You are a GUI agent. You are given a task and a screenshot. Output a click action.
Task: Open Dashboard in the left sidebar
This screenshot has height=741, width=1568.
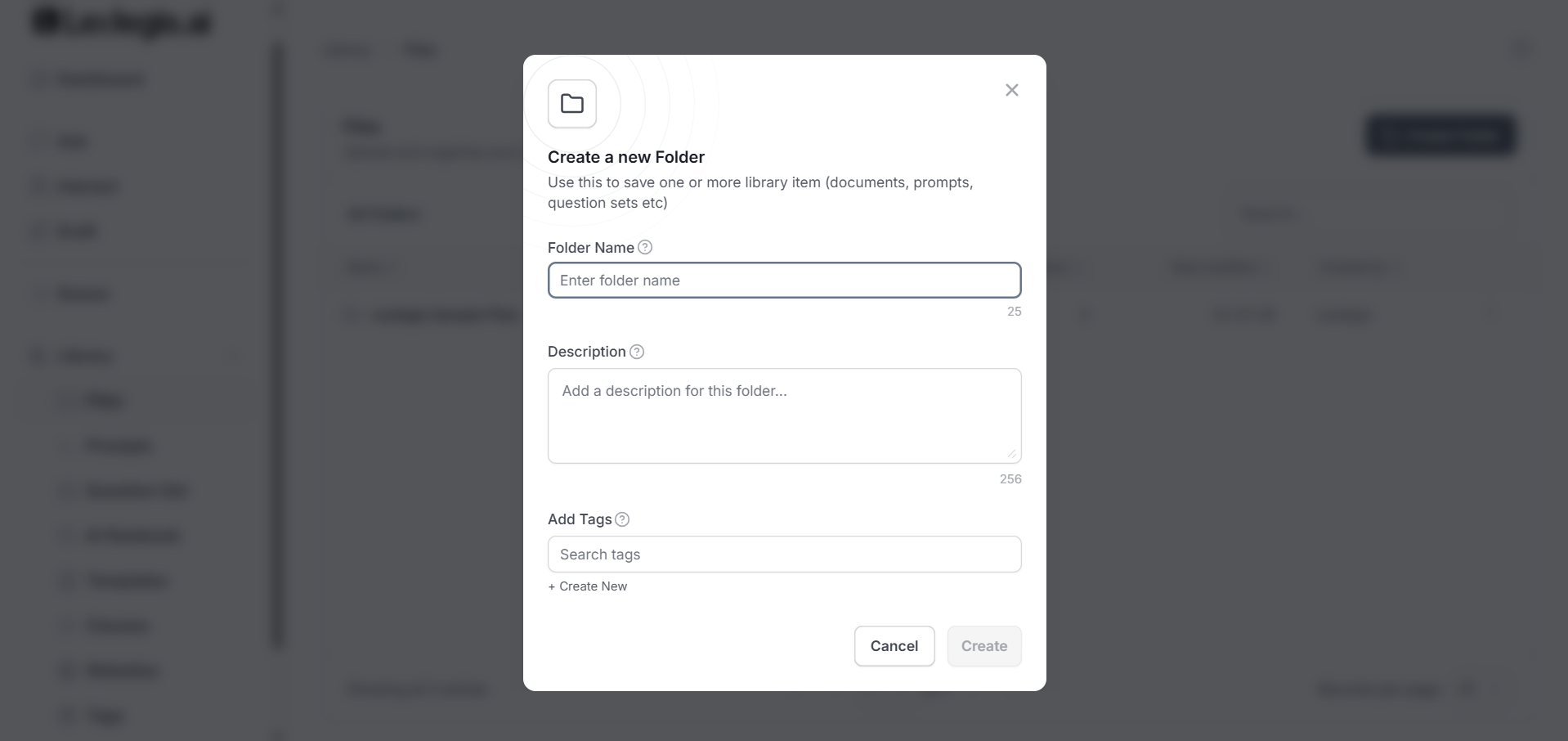pyautogui.click(x=100, y=80)
